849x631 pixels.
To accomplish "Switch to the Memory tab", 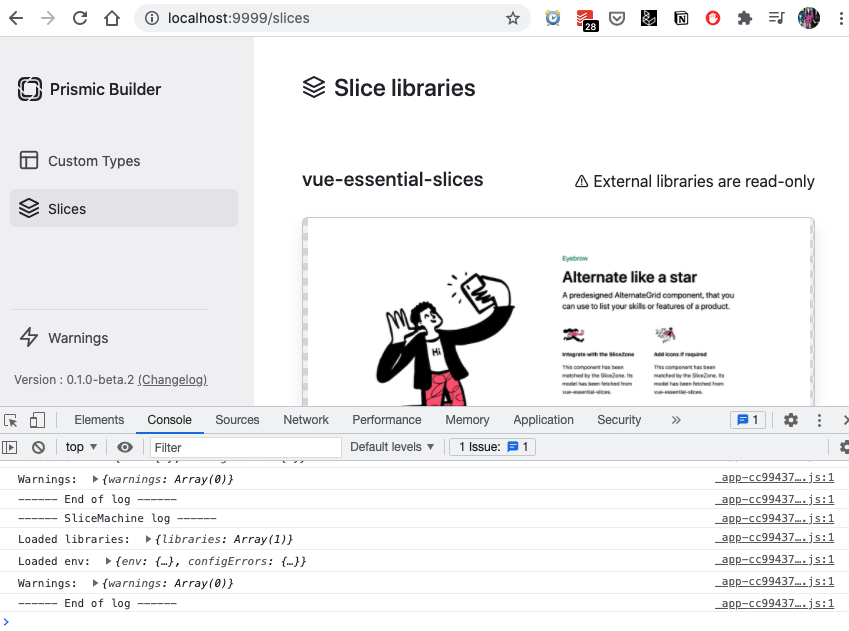I will point(467,420).
